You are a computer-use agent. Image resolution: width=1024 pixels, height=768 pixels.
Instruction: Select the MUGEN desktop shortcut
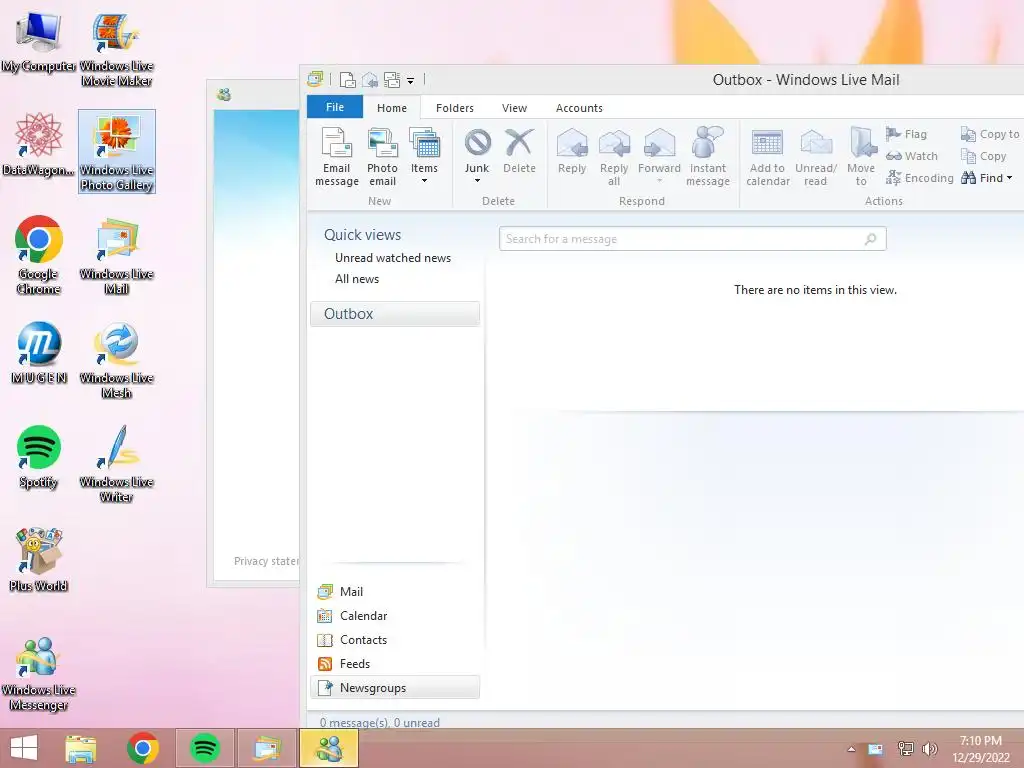[x=39, y=353]
